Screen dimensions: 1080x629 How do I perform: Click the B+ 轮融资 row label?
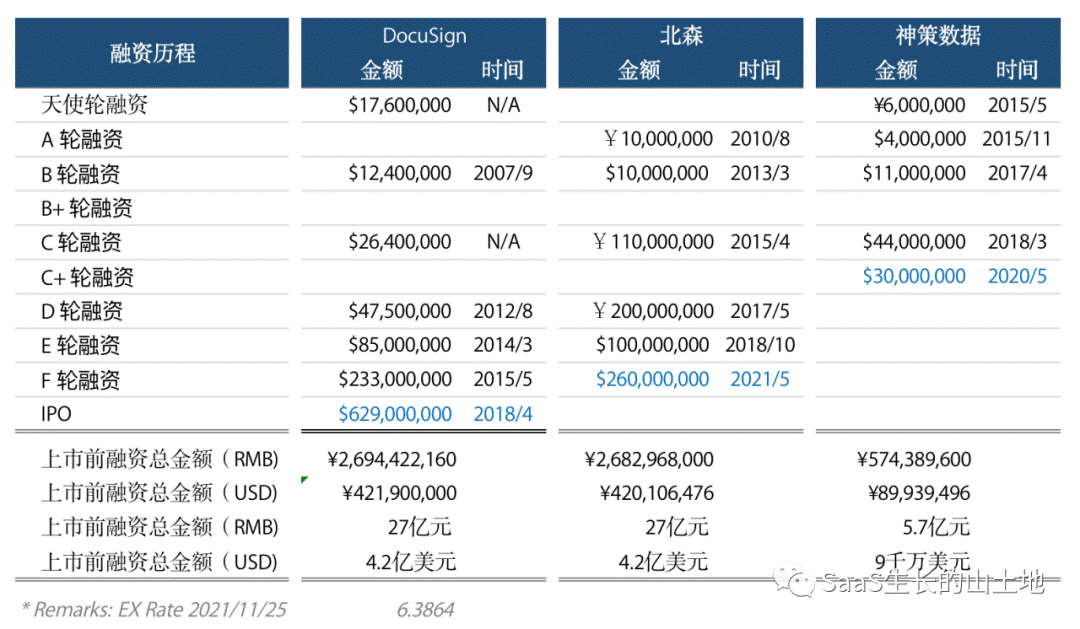point(87,208)
